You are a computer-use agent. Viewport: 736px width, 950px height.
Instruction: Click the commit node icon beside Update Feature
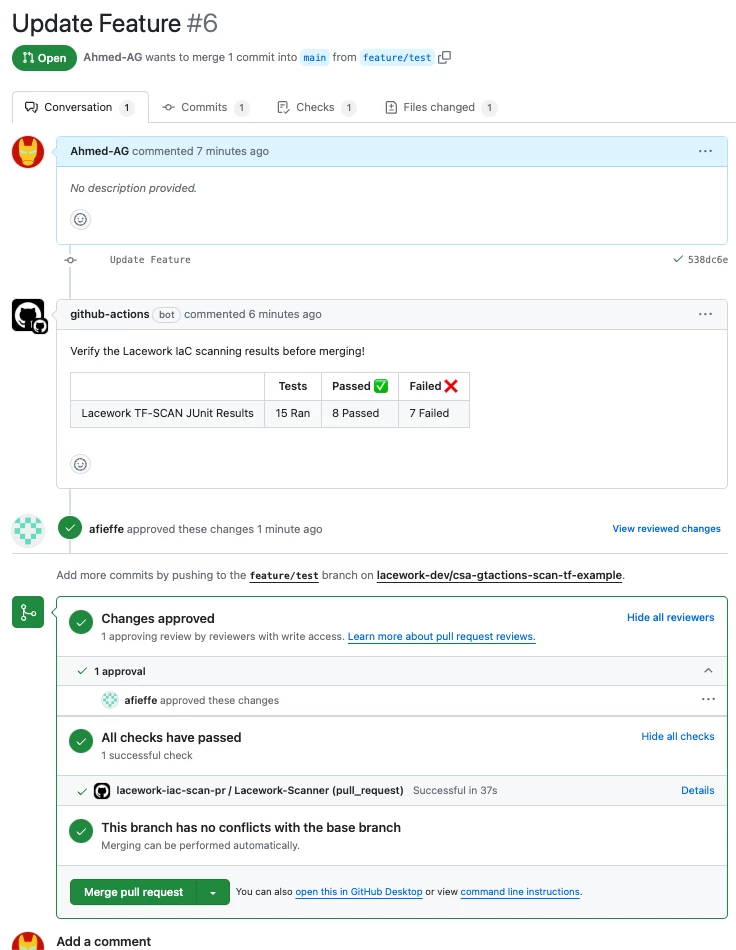click(70, 260)
